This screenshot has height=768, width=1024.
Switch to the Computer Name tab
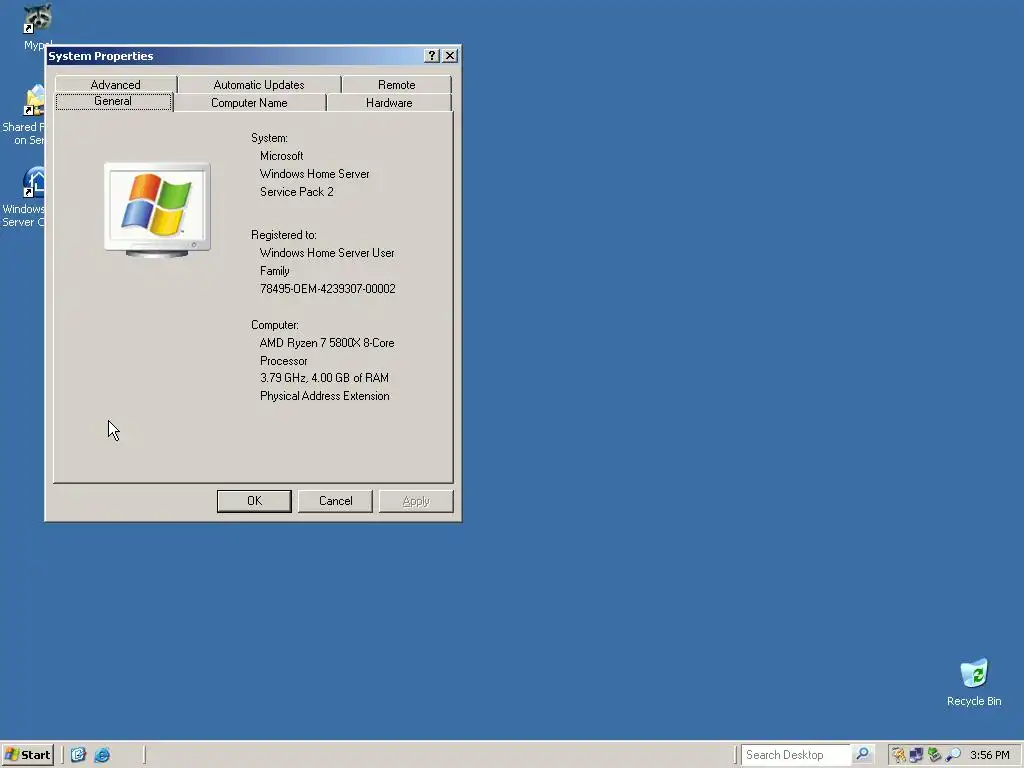249,103
